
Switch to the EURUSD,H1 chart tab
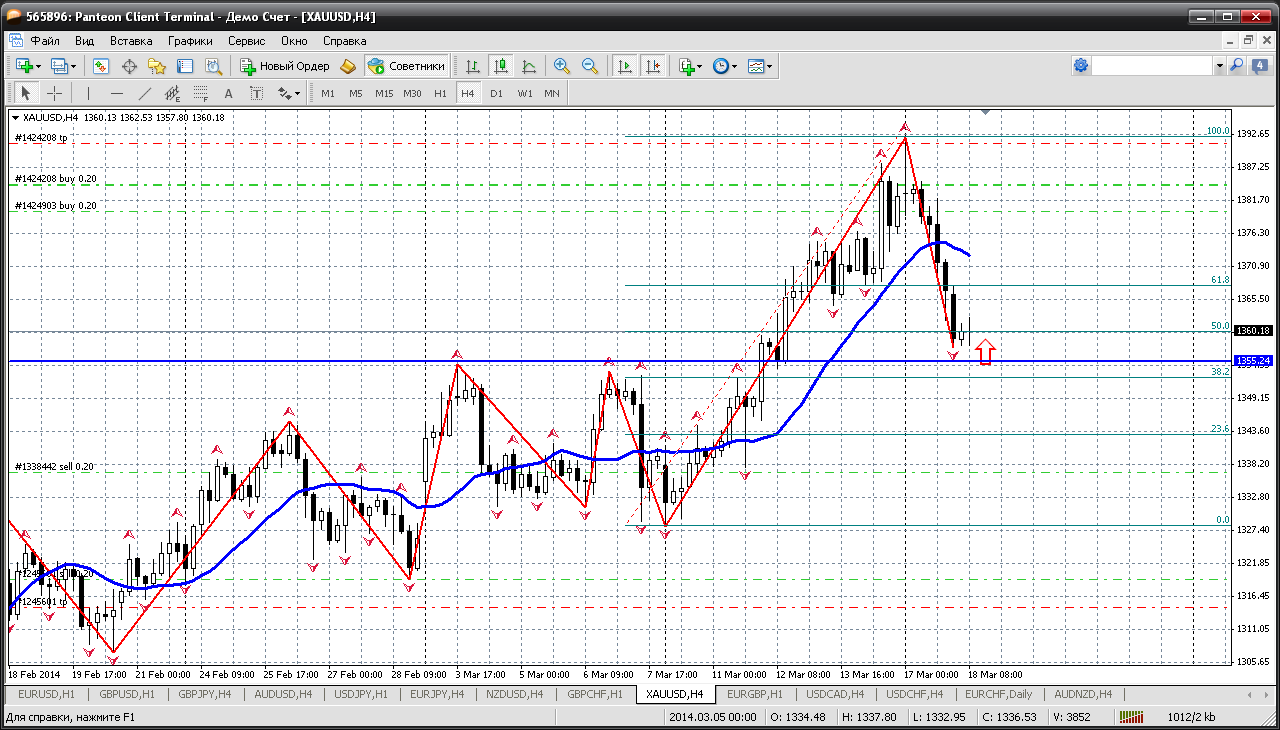pos(46,694)
